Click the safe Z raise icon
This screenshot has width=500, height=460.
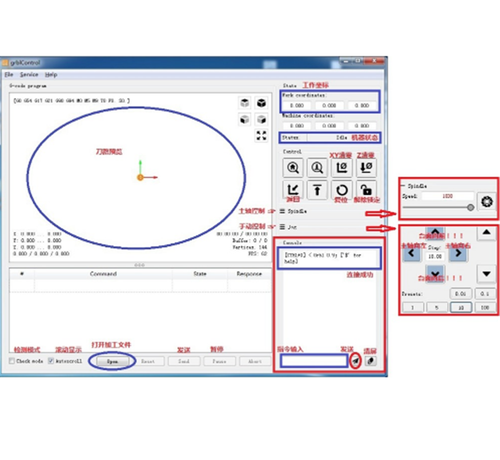317,190
